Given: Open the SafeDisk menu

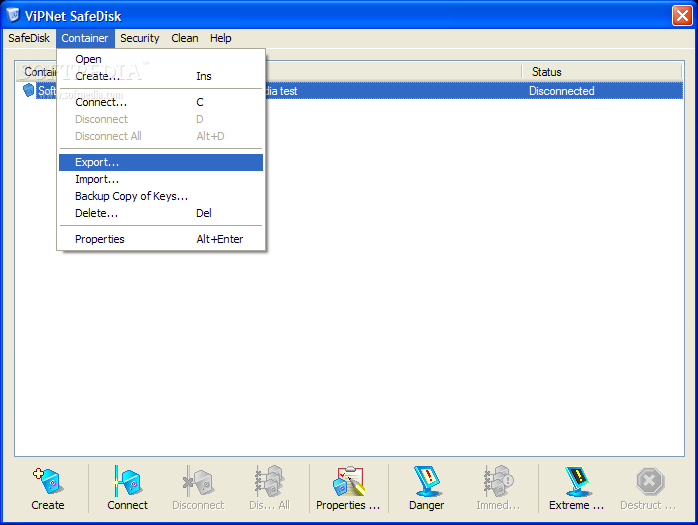Looking at the screenshot, I should pyautogui.click(x=29, y=38).
